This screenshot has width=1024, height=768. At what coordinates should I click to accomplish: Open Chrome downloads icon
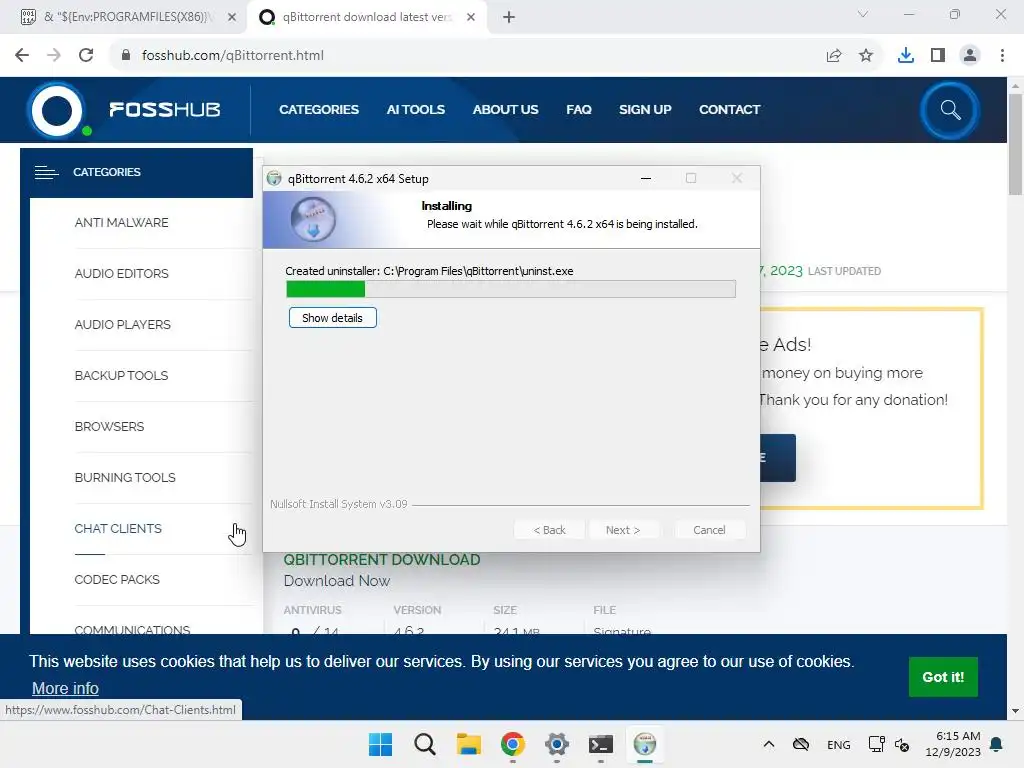906,56
